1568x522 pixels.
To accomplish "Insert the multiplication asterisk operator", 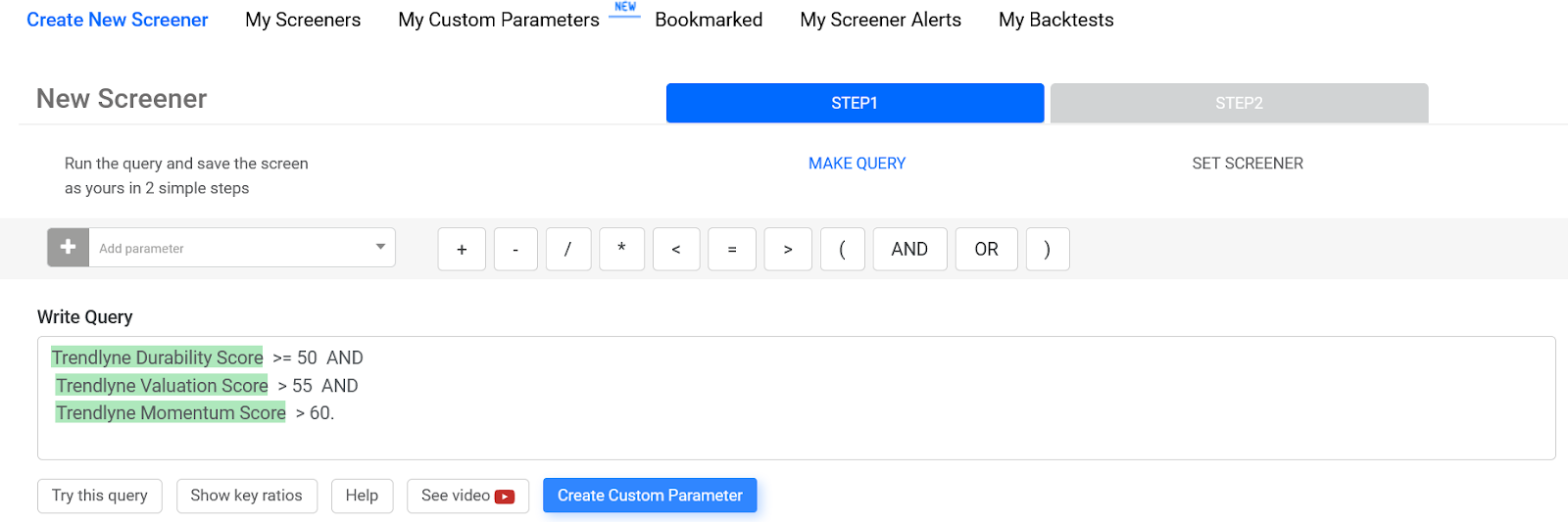I will [621, 249].
